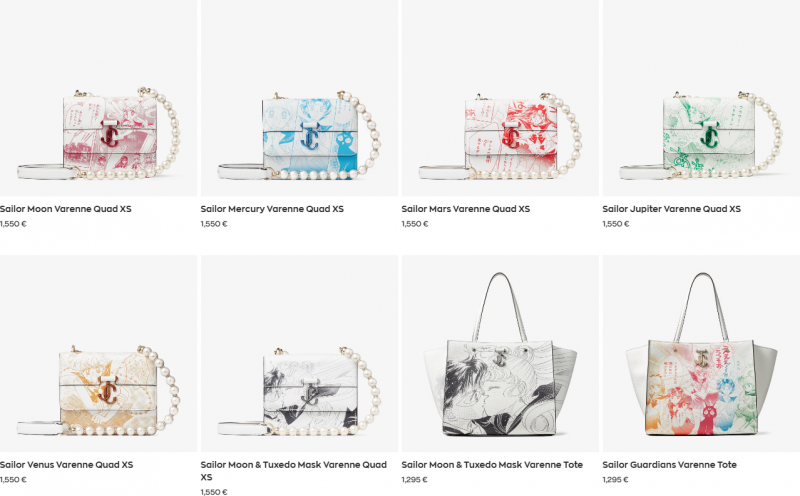This screenshot has height=496, width=800.
Task: Click the Sailor Moon Varenne Quad XS title
Action: click(66, 209)
